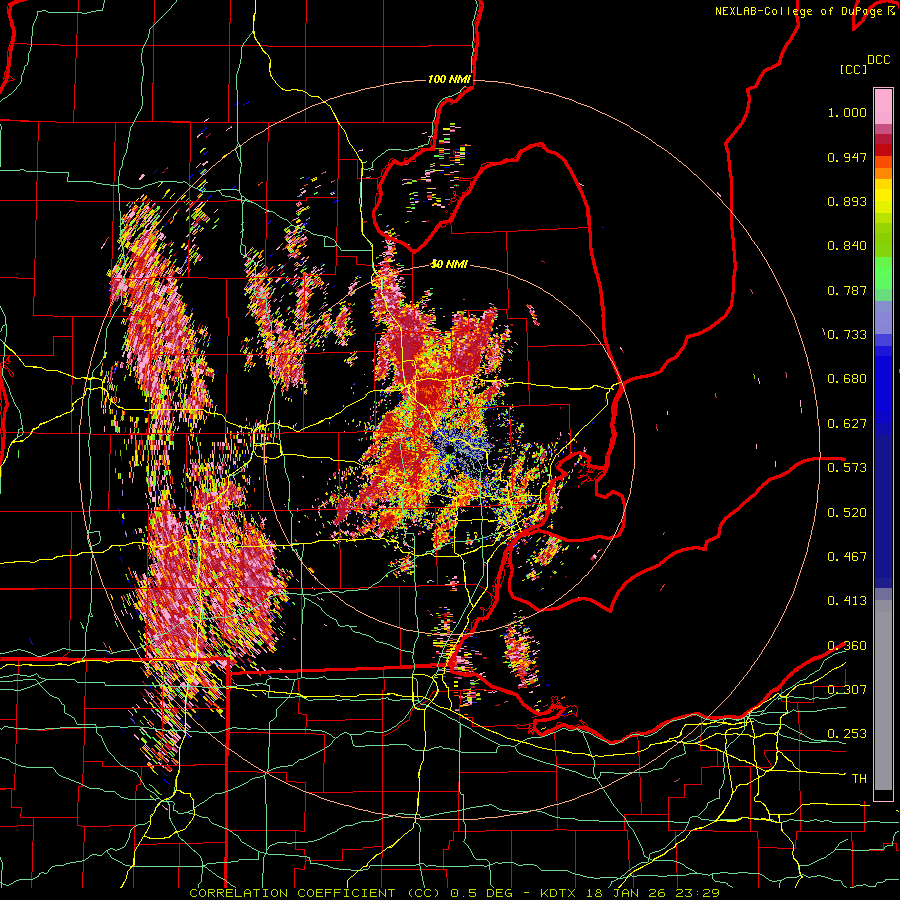Click the 100 NMI range ring label

pyautogui.click(x=449, y=79)
